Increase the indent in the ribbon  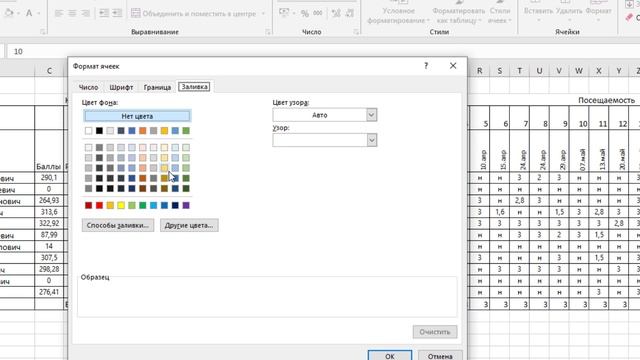point(117,13)
